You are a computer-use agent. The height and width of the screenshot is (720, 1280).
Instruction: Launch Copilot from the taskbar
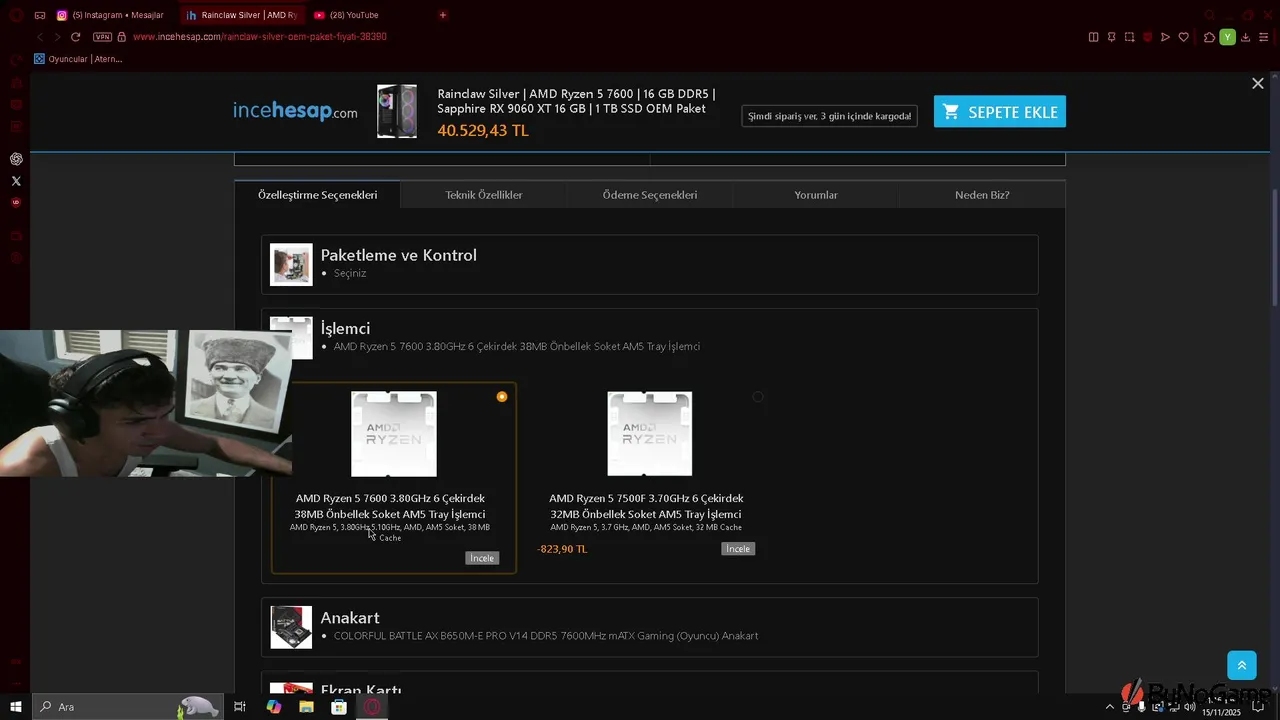[x=274, y=707]
